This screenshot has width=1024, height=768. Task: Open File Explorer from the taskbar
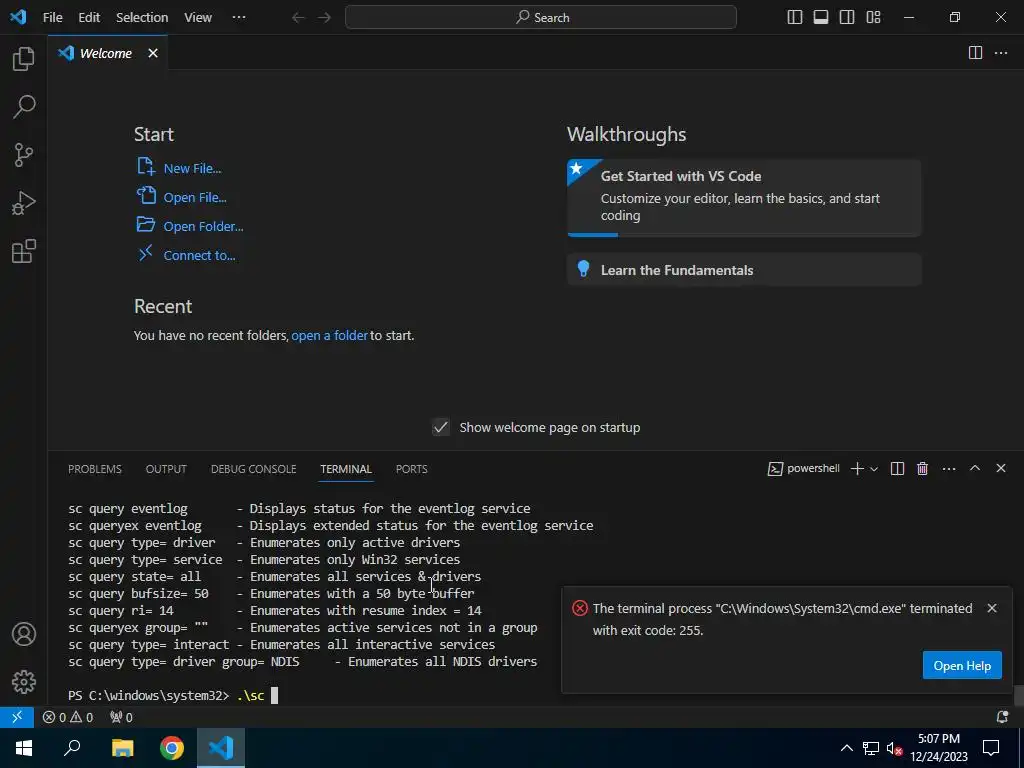122,748
